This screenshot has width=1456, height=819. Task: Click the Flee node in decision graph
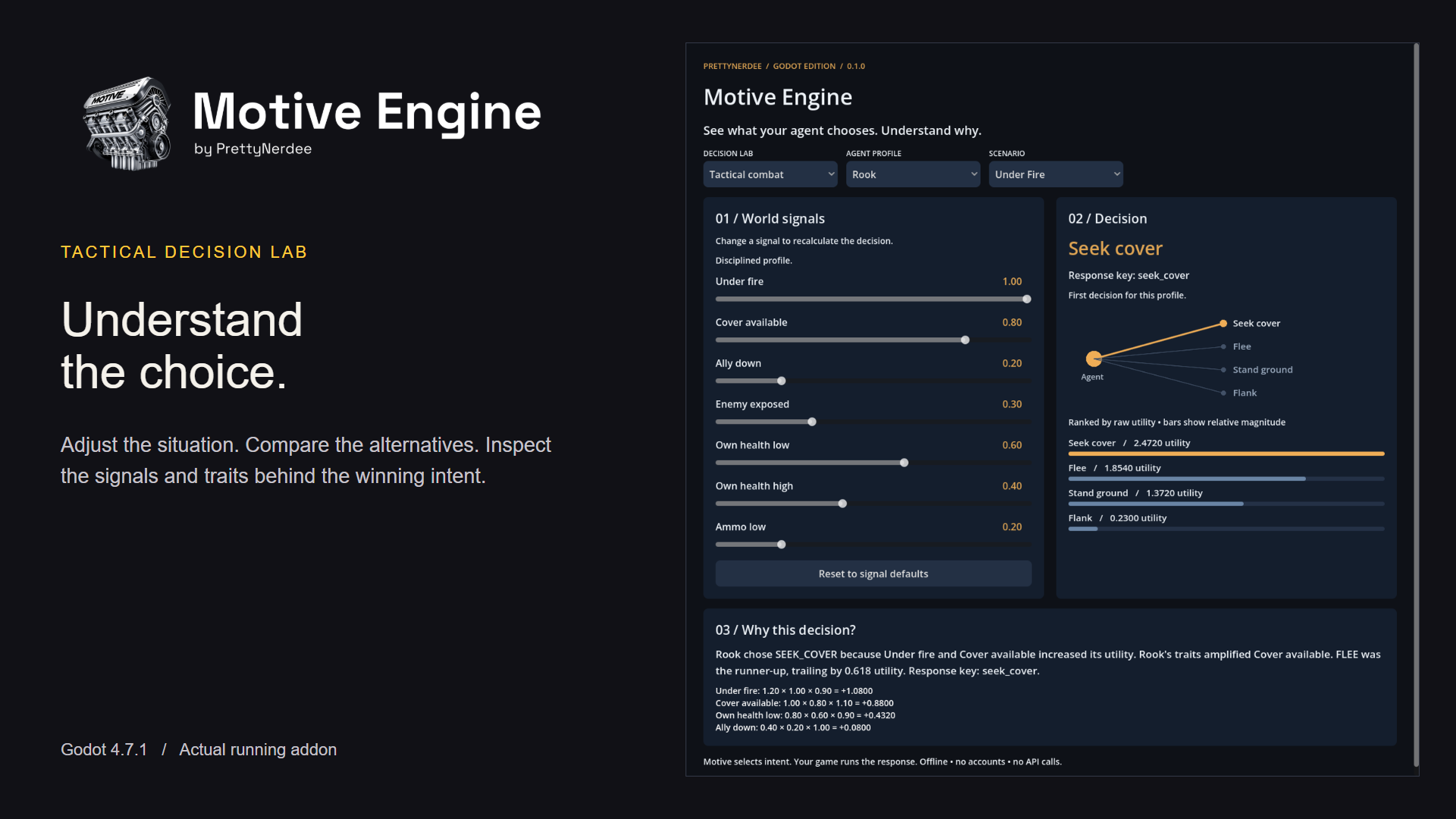pyautogui.click(x=1223, y=347)
